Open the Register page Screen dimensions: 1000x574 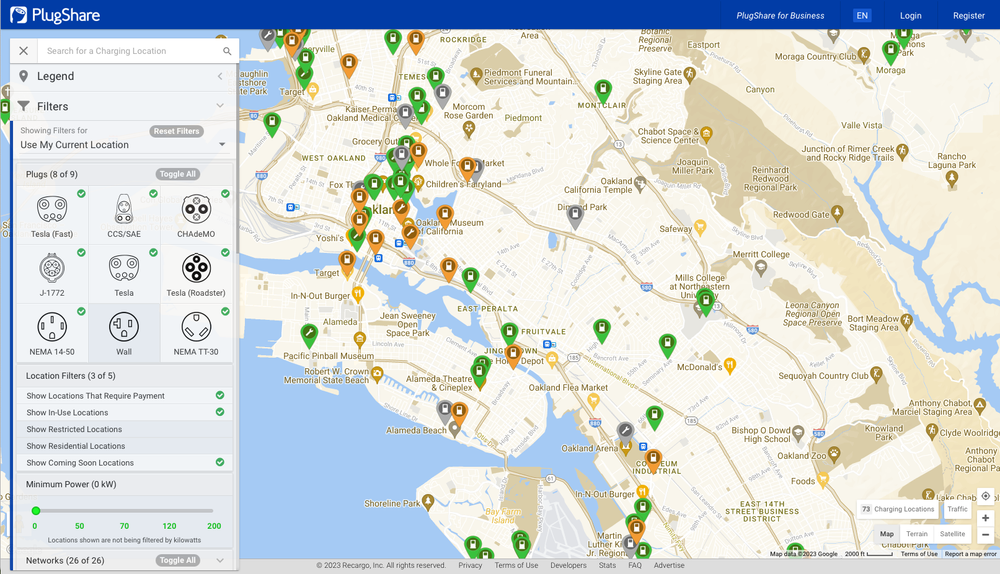pyautogui.click(x=969, y=15)
